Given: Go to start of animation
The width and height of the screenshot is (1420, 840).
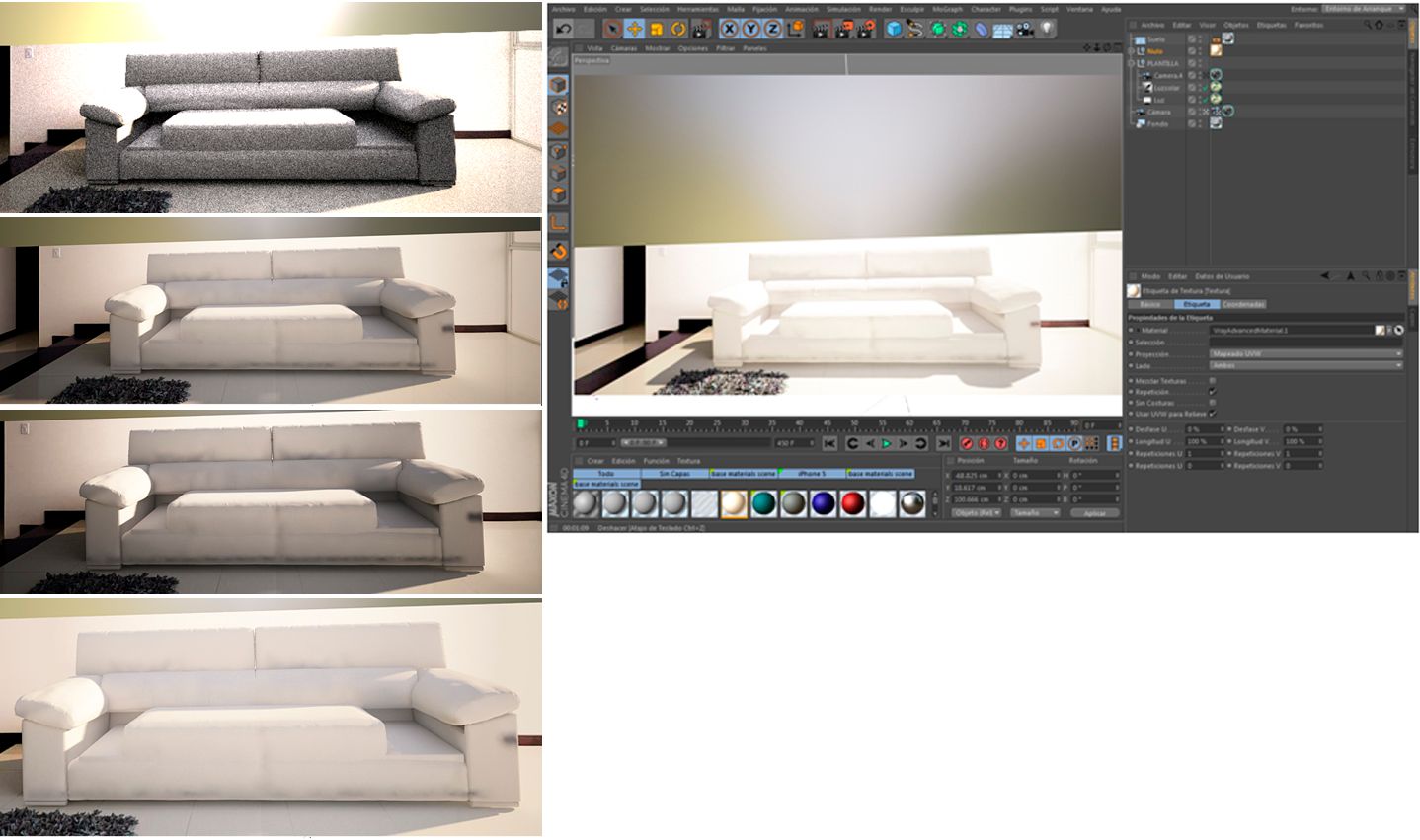Looking at the screenshot, I should [829, 444].
